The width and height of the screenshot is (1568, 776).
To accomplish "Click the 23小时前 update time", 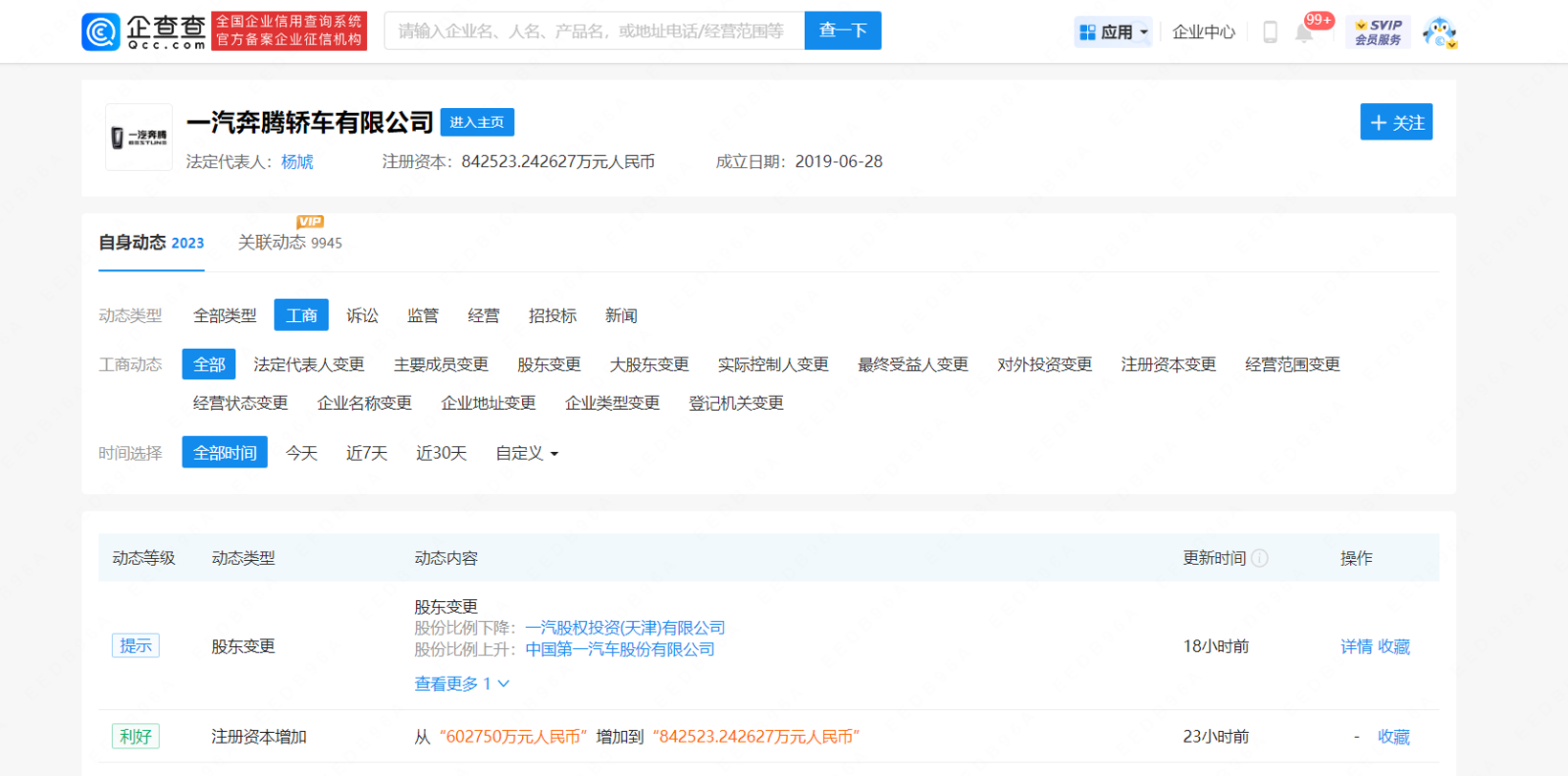I will [1216, 737].
